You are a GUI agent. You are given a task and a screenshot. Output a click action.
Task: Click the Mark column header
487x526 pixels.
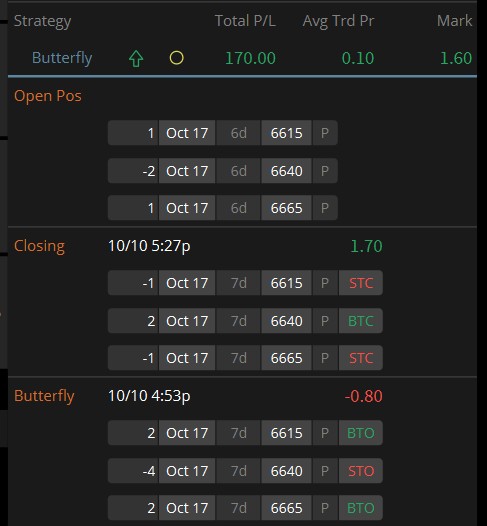454,21
